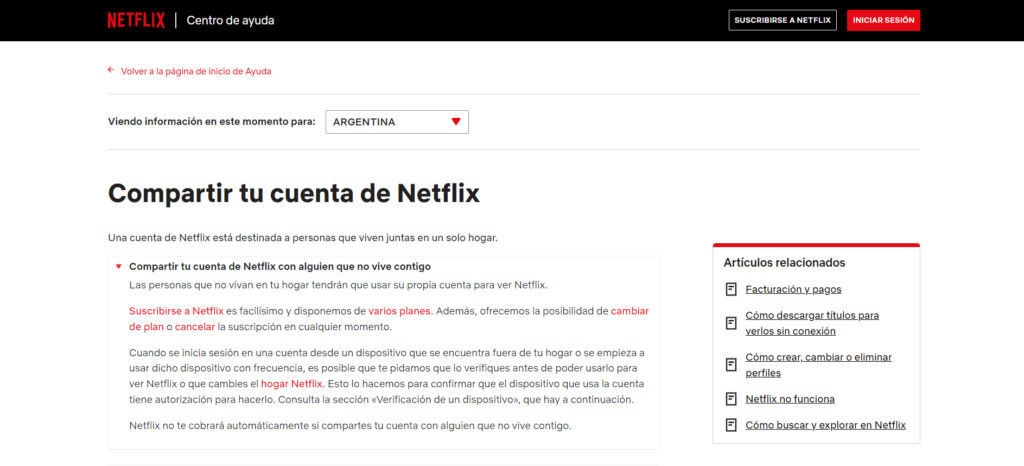Open the 'varios planes' link

[399, 311]
